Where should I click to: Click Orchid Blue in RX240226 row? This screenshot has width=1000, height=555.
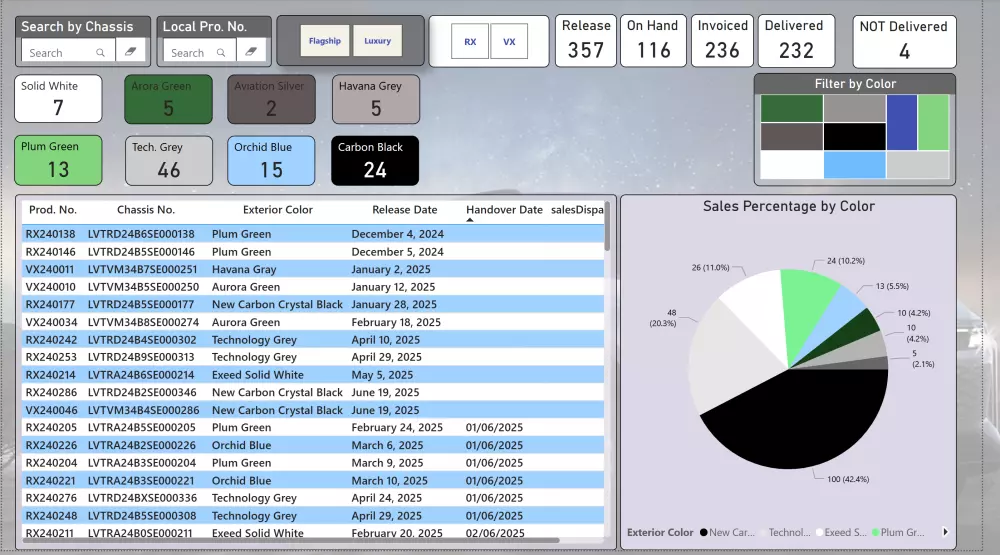click(241, 445)
